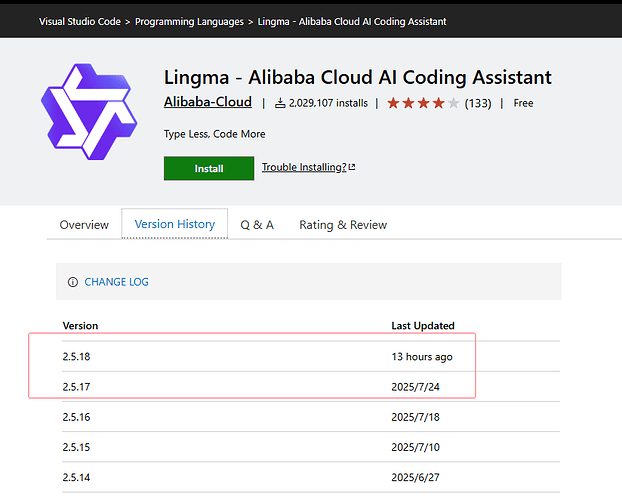Image resolution: width=622 pixels, height=500 pixels.
Task: Open the Trouble Installing? link
Action: (304, 167)
